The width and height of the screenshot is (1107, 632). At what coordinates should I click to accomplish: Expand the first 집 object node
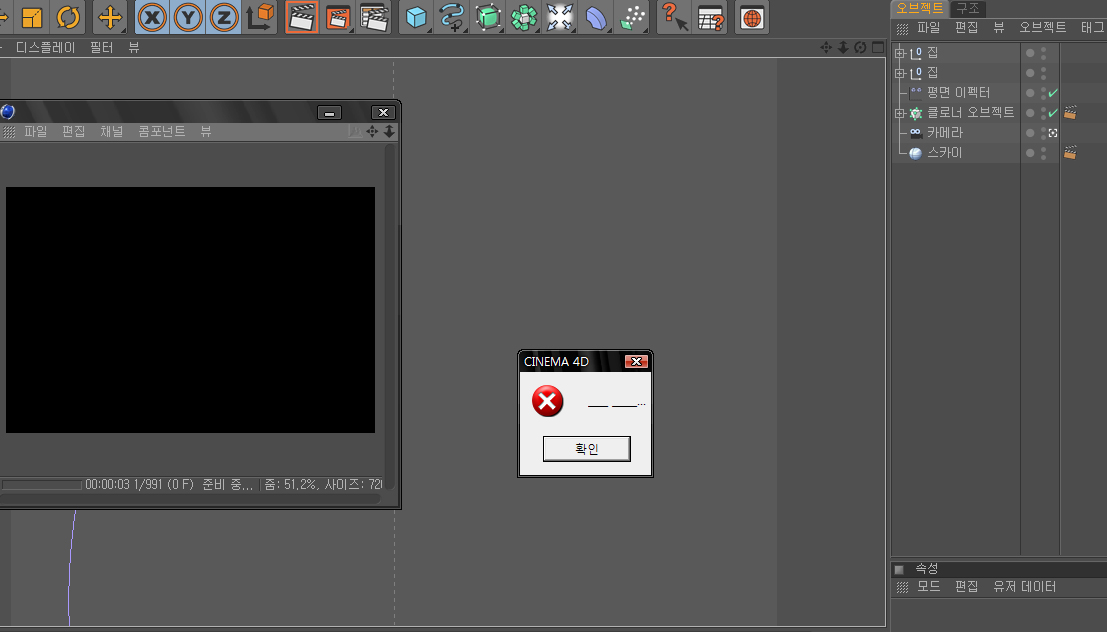899,53
